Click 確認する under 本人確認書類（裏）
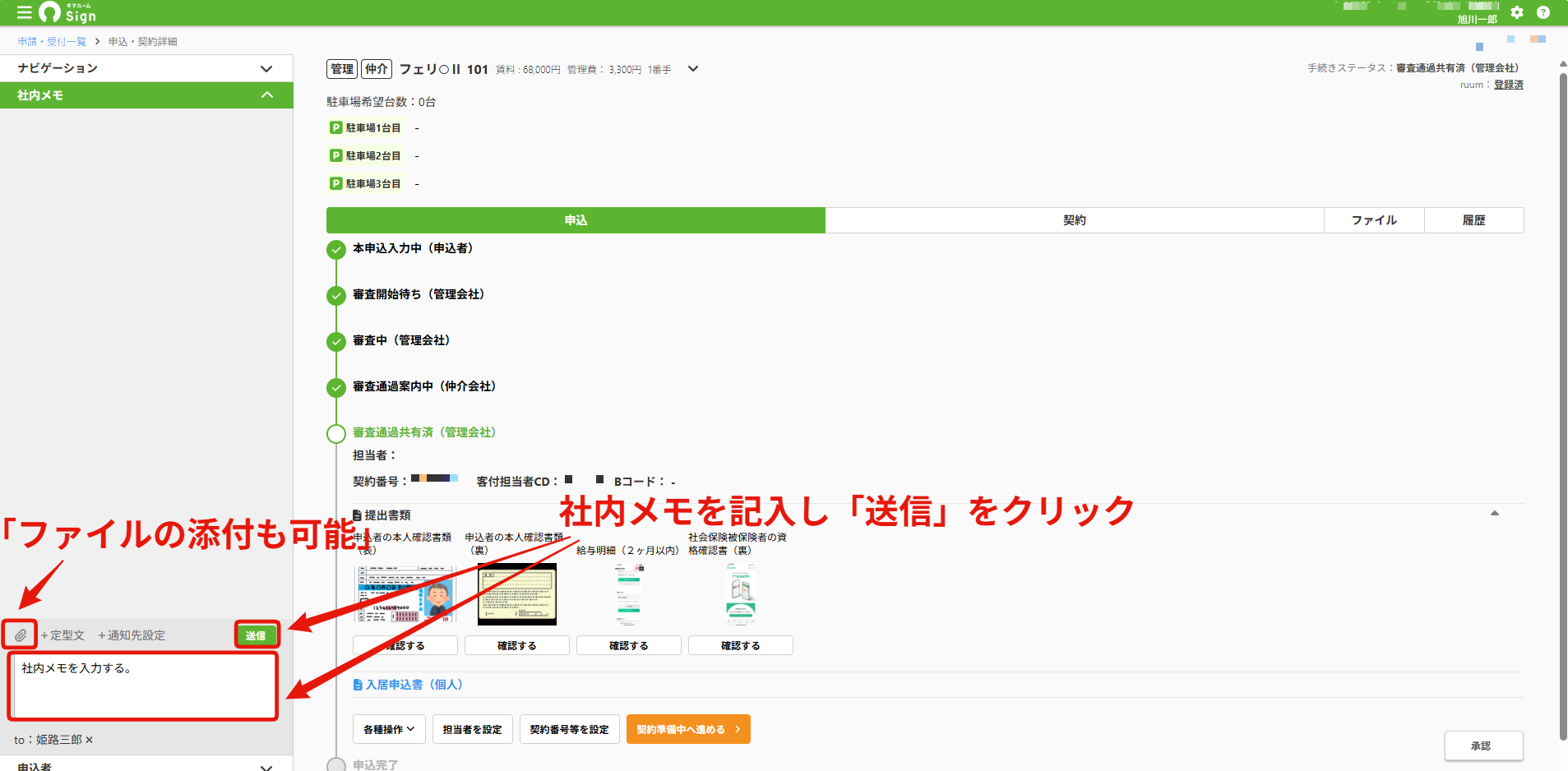Image resolution: width=1568 pixels, height=771 pixels. (516, 645)
